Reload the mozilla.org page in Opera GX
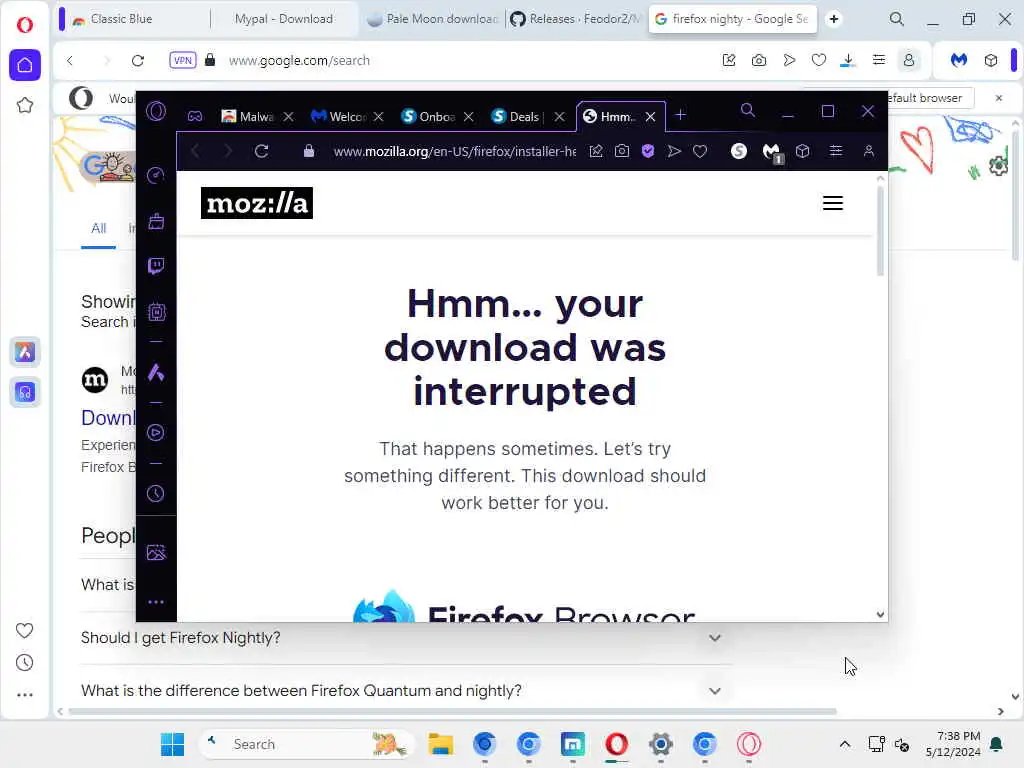The image size is (1024, 768). 261,151
